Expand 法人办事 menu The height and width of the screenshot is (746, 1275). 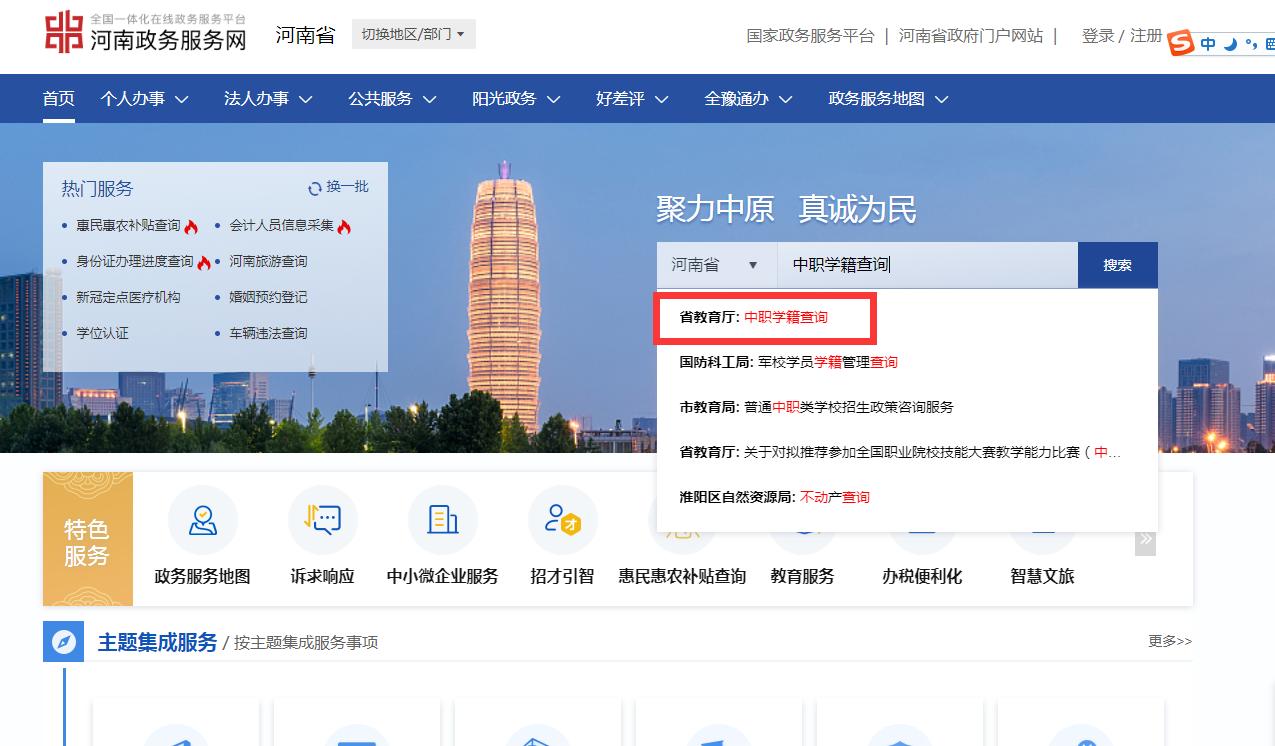coord(269,99)
